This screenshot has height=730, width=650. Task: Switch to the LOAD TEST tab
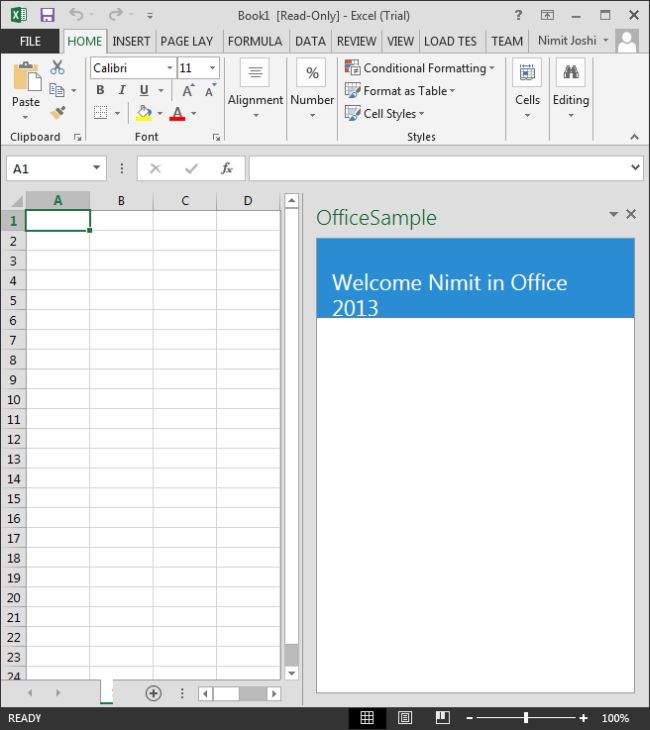coord(450,41)
